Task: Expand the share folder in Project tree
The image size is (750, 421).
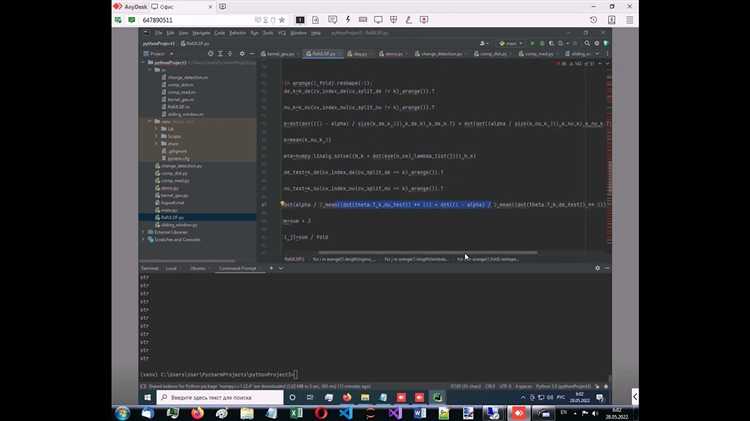Action: [x=156, y=144]
